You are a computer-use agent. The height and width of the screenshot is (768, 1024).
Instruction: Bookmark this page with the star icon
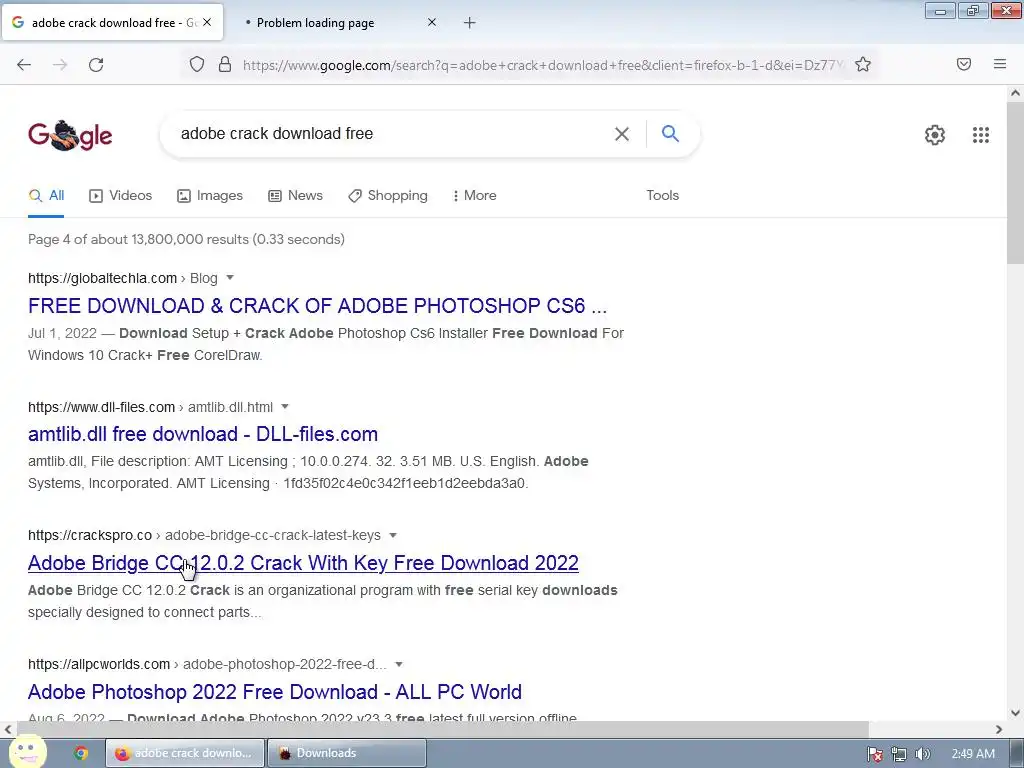[863, 64]
